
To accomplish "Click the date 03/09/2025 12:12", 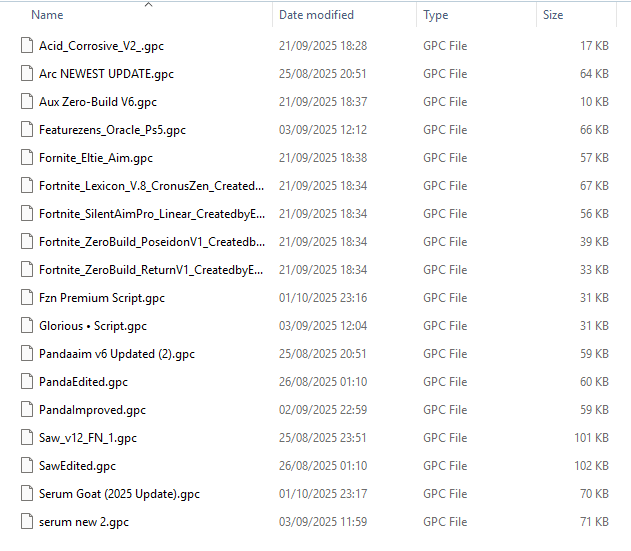I will (x=323, y=130).
